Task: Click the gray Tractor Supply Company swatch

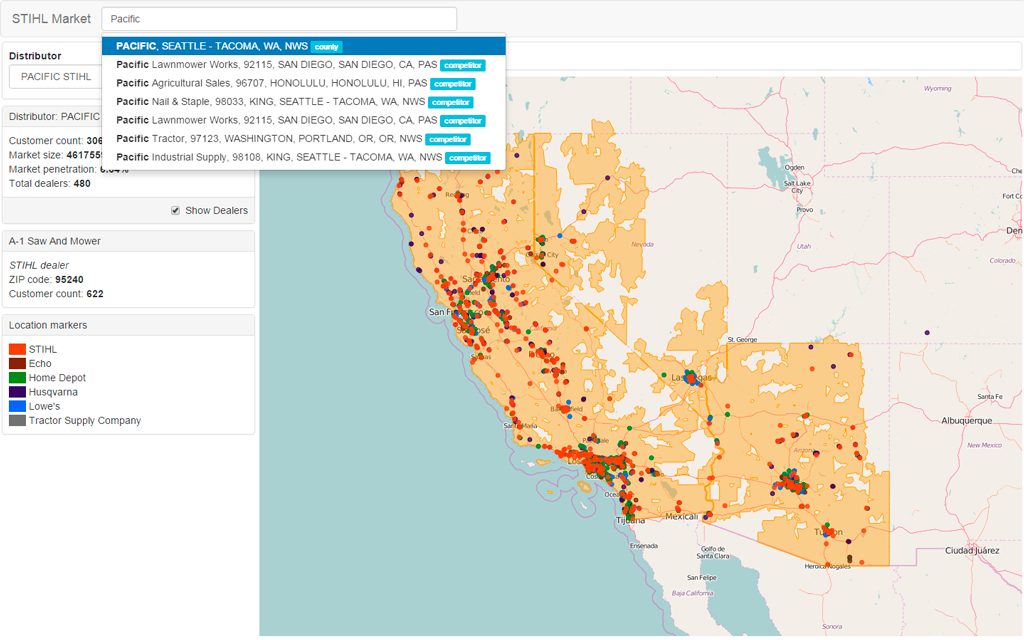Action: click(x=17, y=421)
